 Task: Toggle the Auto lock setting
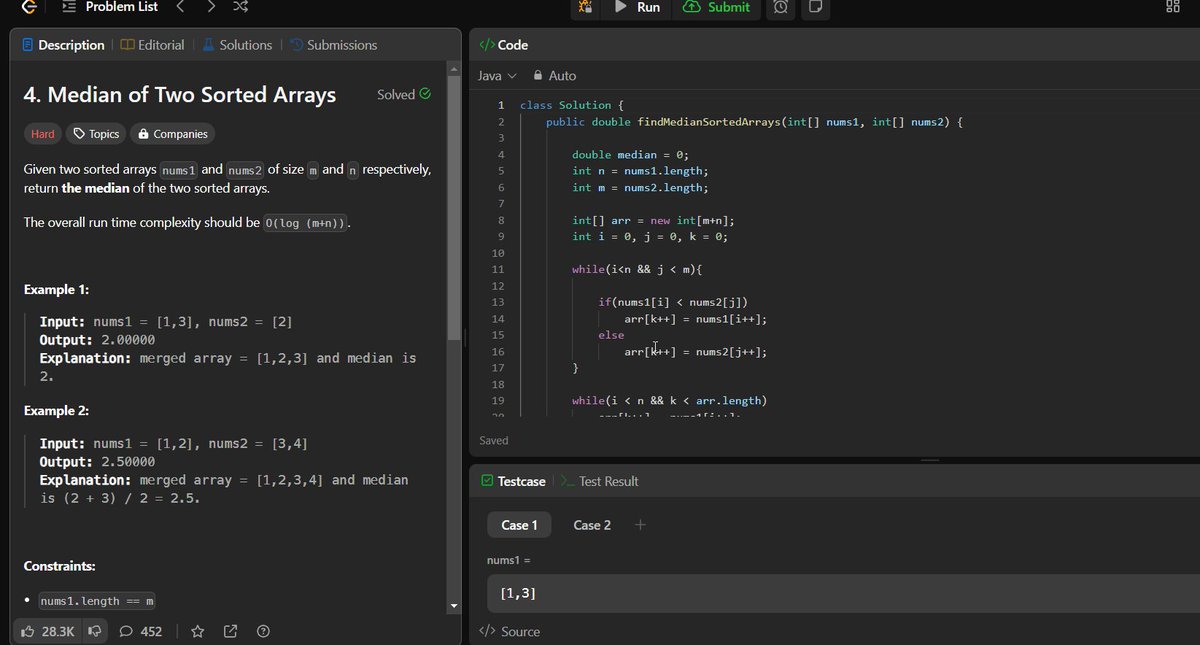[555, 76]
